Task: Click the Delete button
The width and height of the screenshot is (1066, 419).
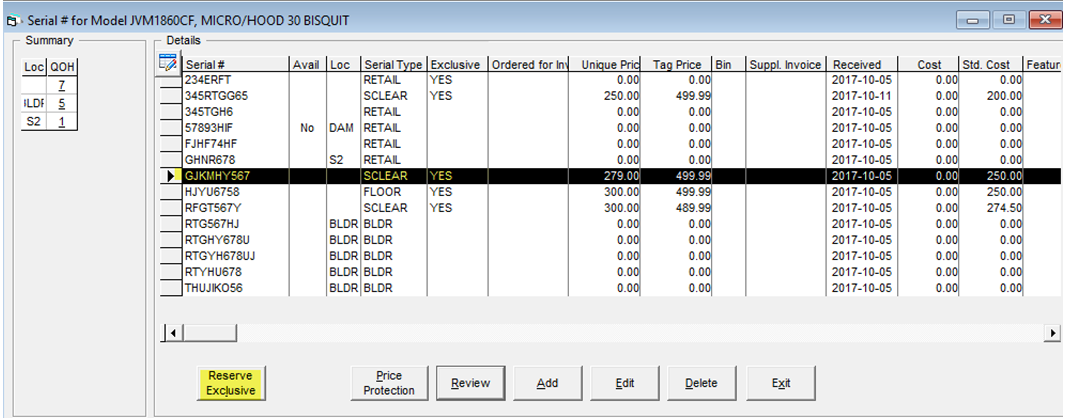Action: [702, 384]
